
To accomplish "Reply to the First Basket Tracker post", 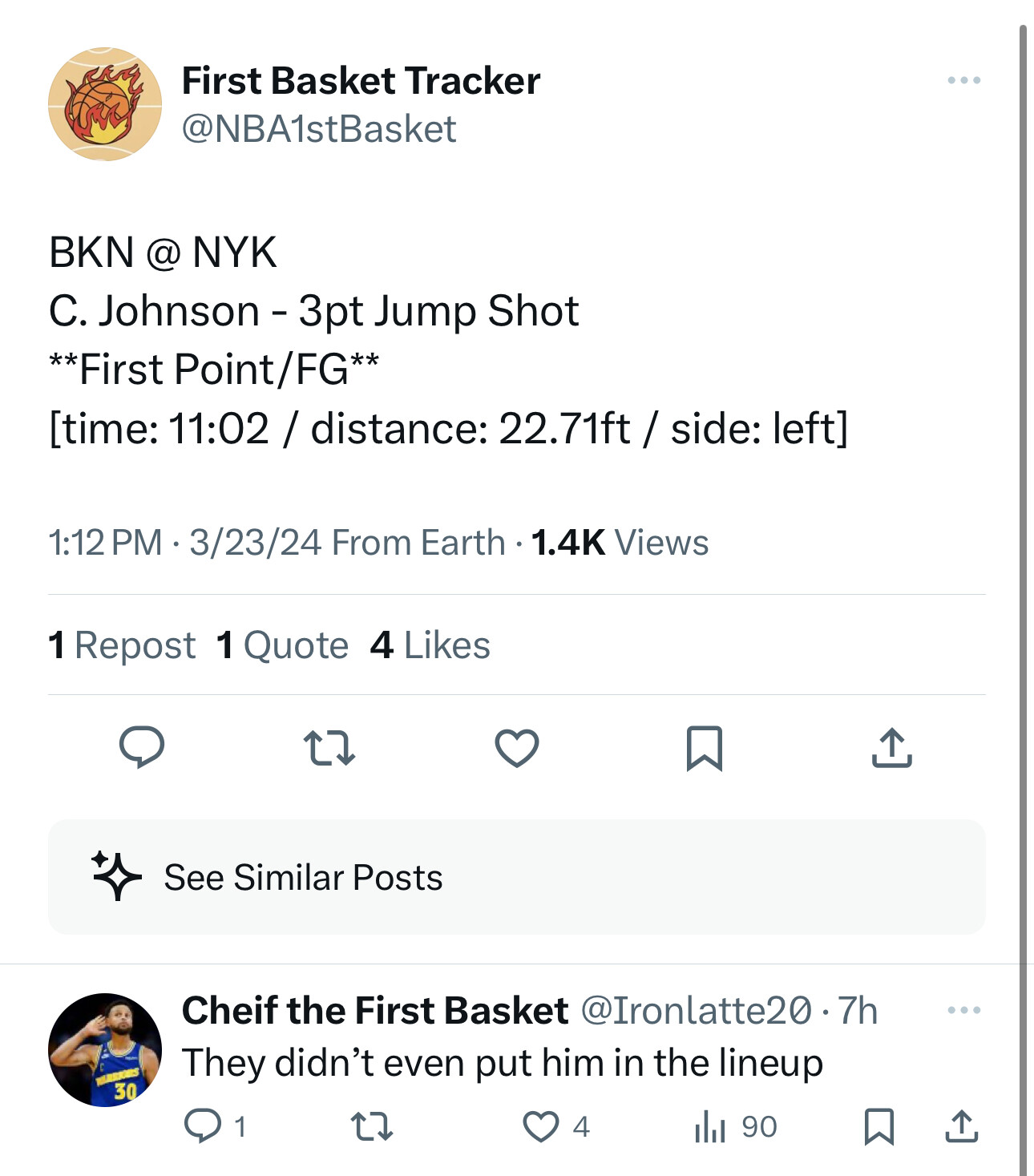I will click(142, 748).
